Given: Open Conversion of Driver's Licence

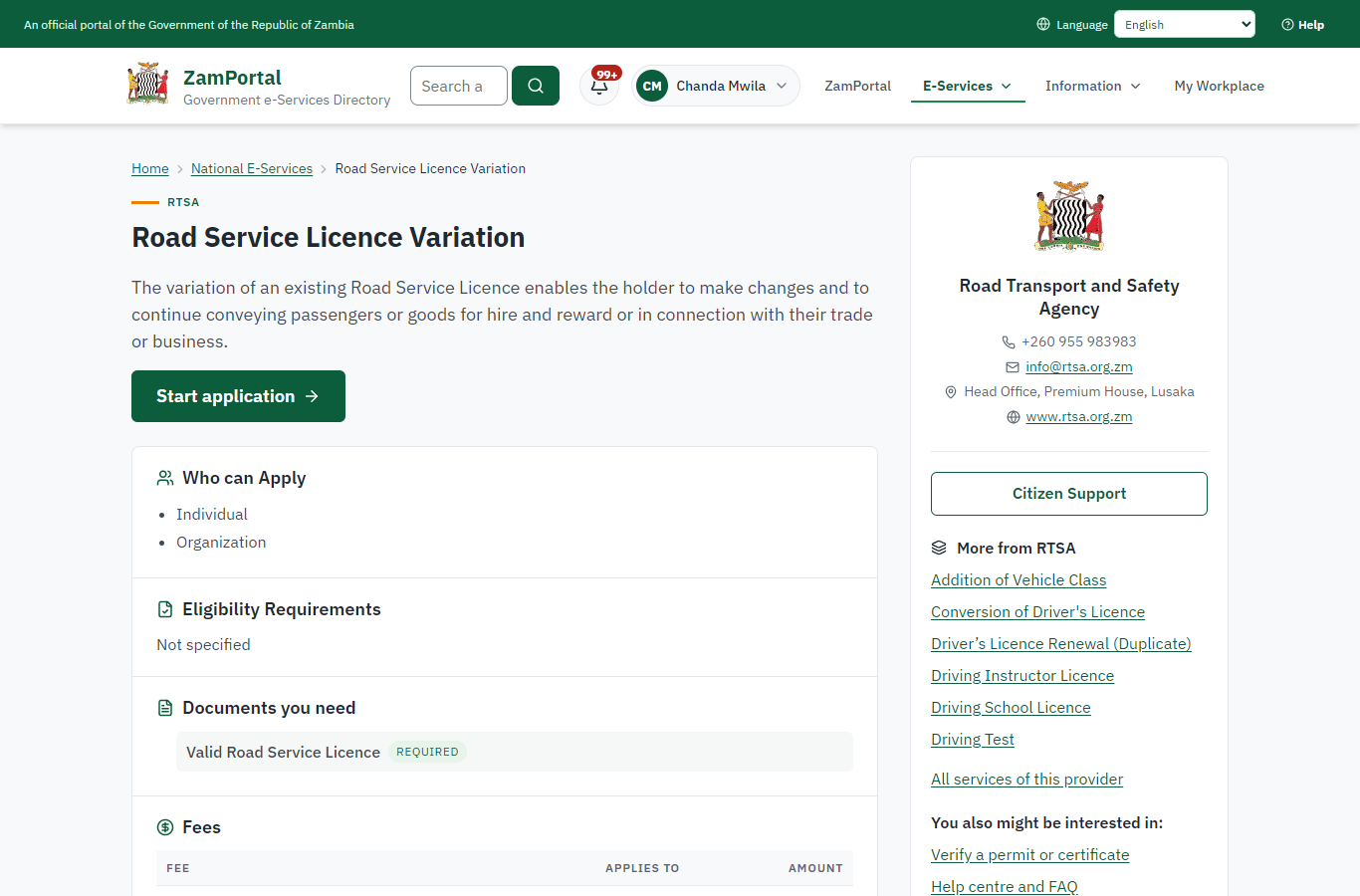Looking at the screenshot, I should tap(1037, 611).
